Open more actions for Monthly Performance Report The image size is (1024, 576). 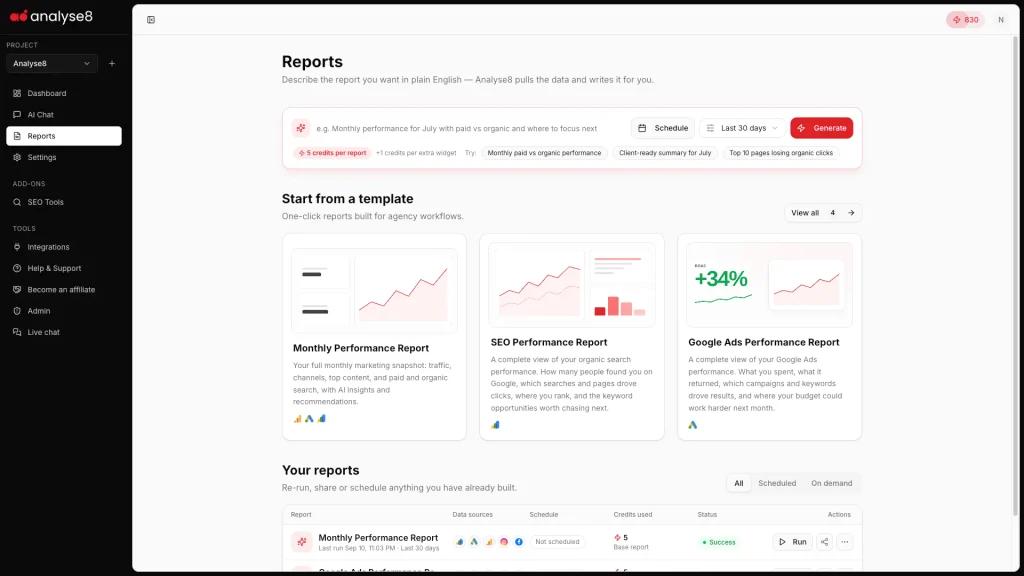tap(844, 542)
